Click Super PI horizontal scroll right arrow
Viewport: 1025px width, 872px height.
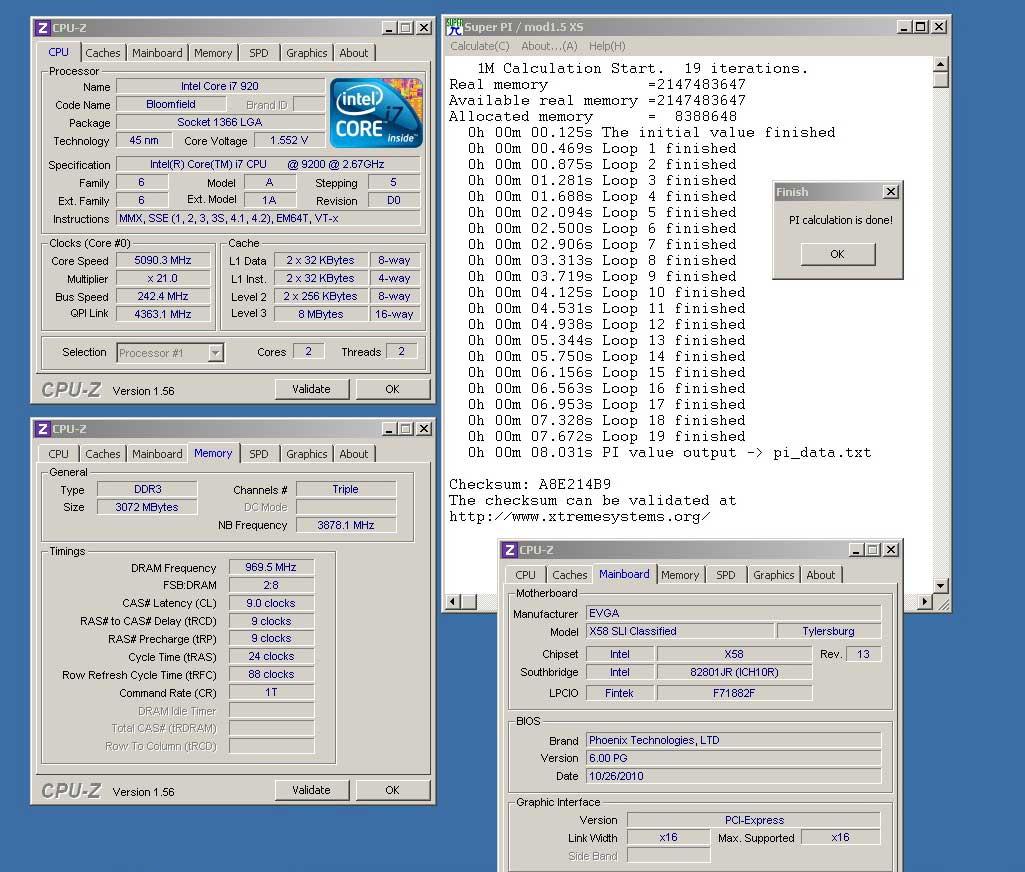(x=924, y=601)
